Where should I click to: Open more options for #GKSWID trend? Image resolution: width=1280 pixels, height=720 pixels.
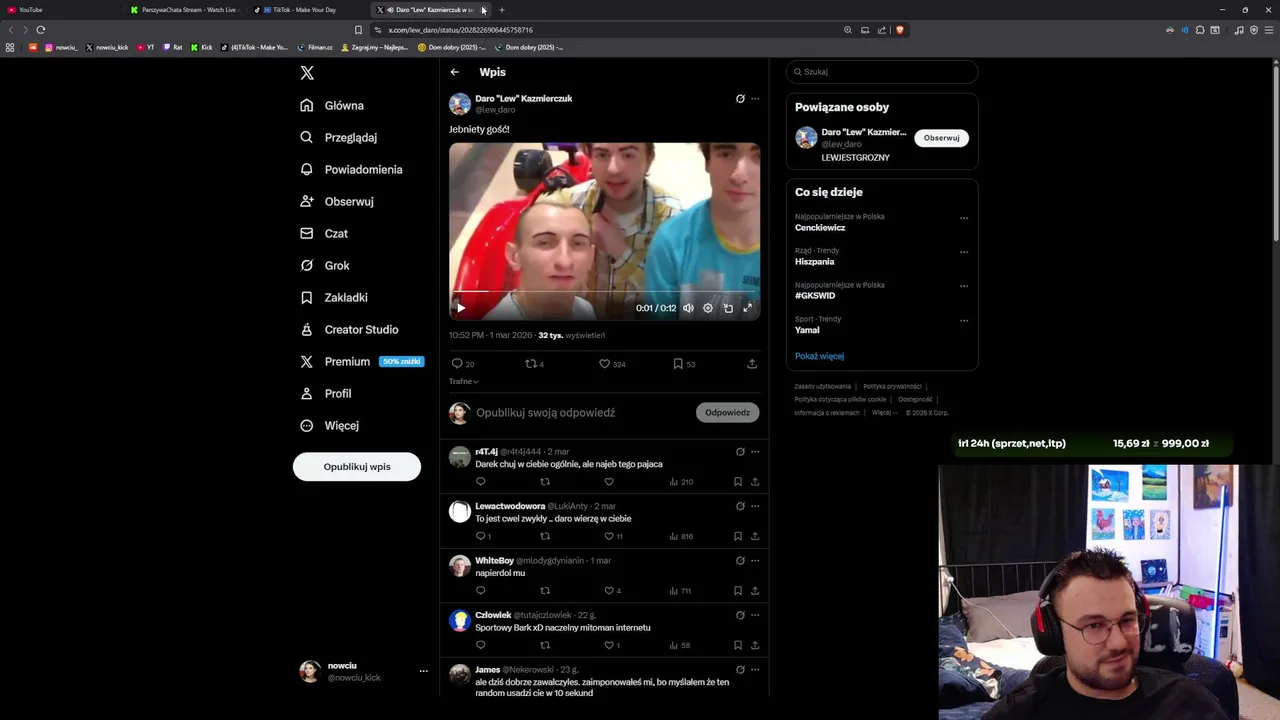(964, 286)
